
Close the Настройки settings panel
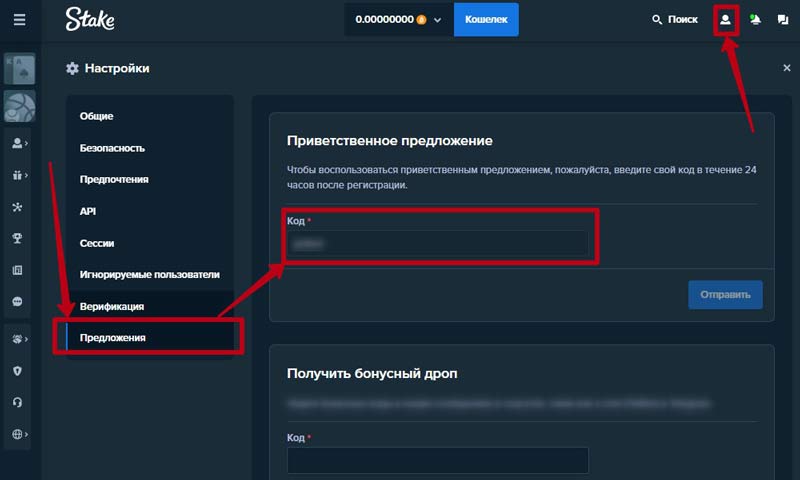tap(787, 68)
